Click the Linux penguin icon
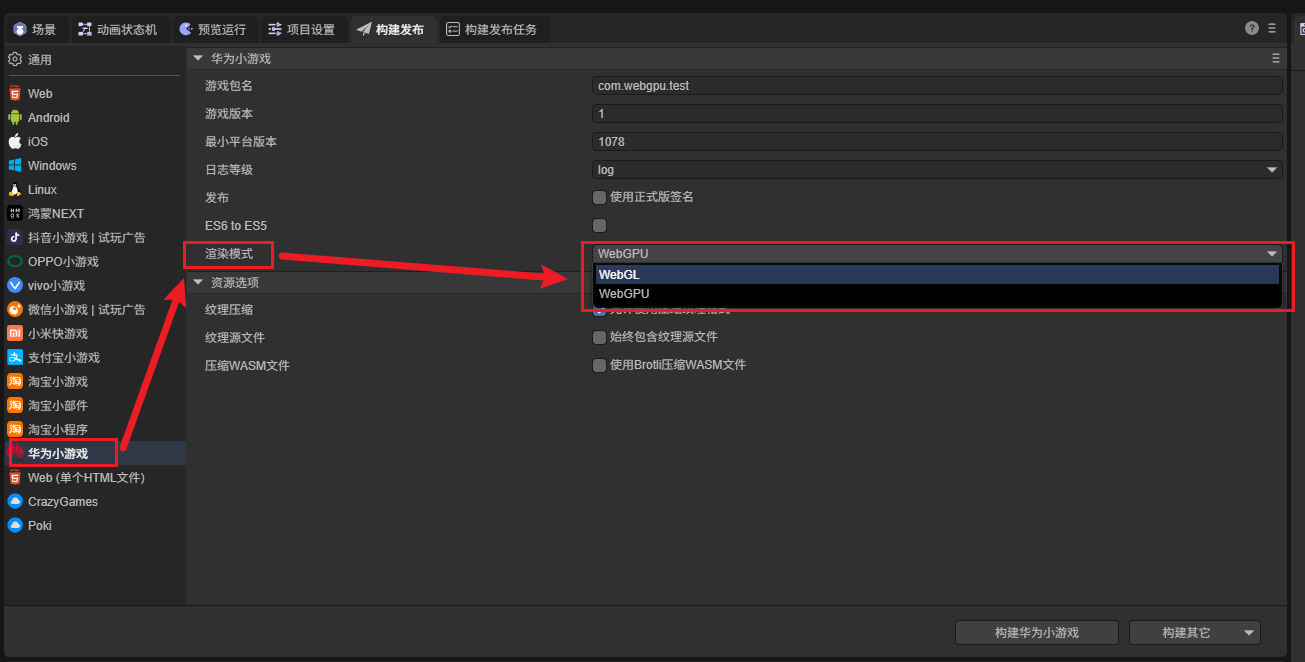Viewport: 1305px width, 662px height. pos(15,189)
